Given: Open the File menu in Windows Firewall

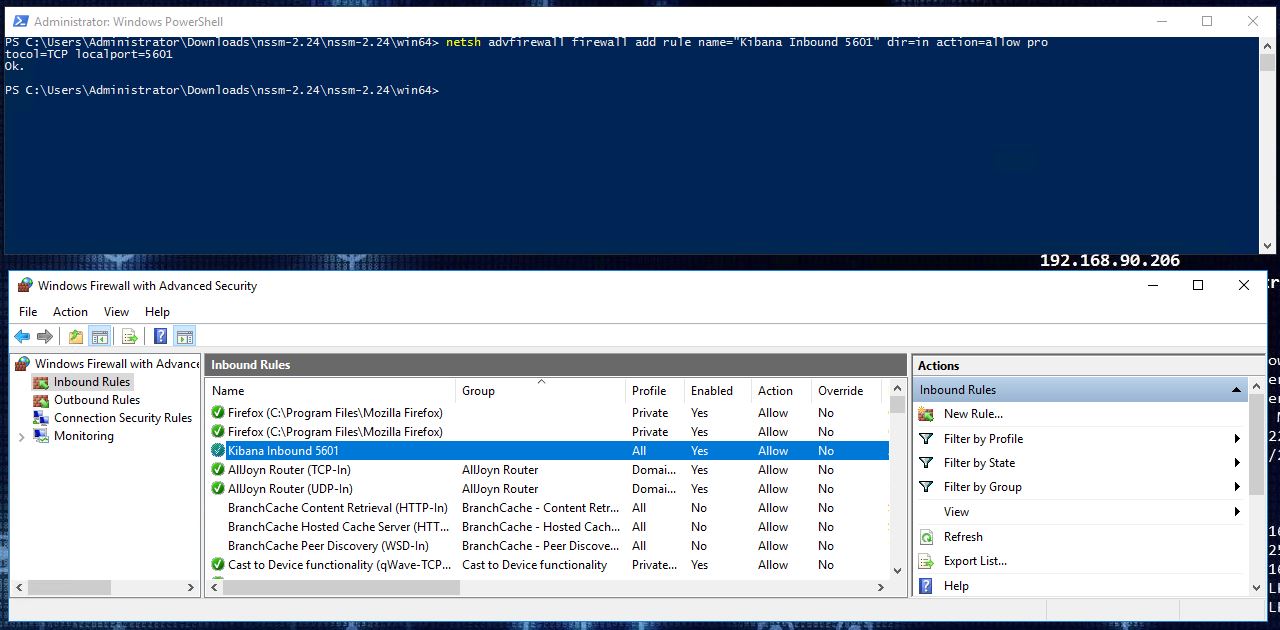Looking at the screenshot, I should 28,312.
